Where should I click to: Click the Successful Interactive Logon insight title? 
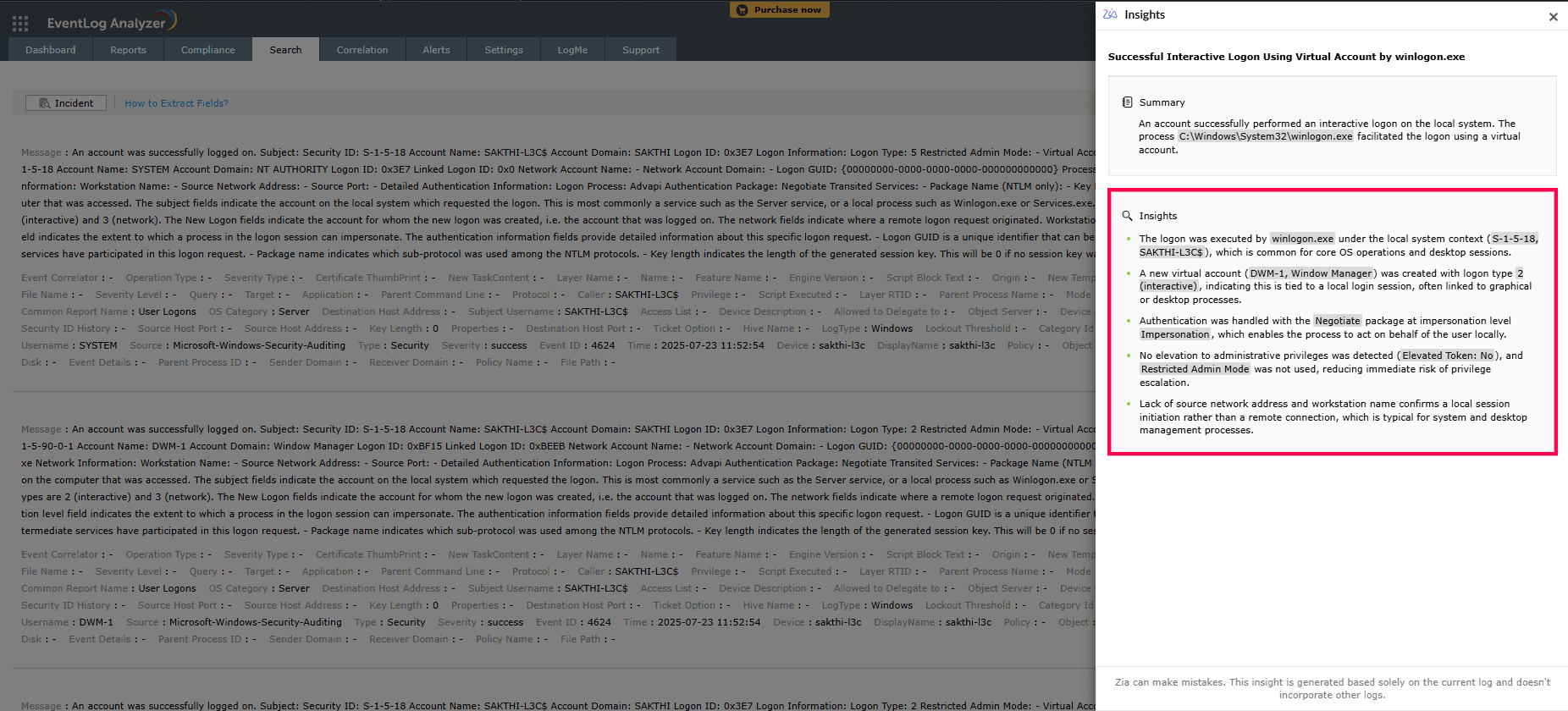(x=1286, y=57)
